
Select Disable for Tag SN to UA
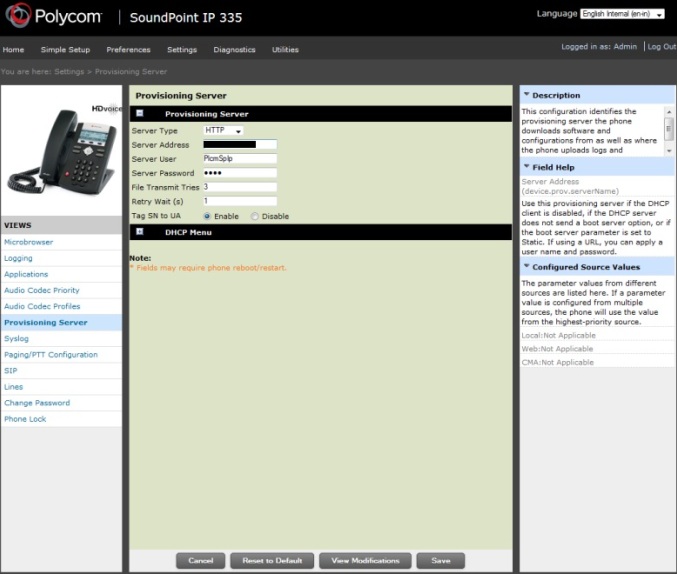pos(255,216)
